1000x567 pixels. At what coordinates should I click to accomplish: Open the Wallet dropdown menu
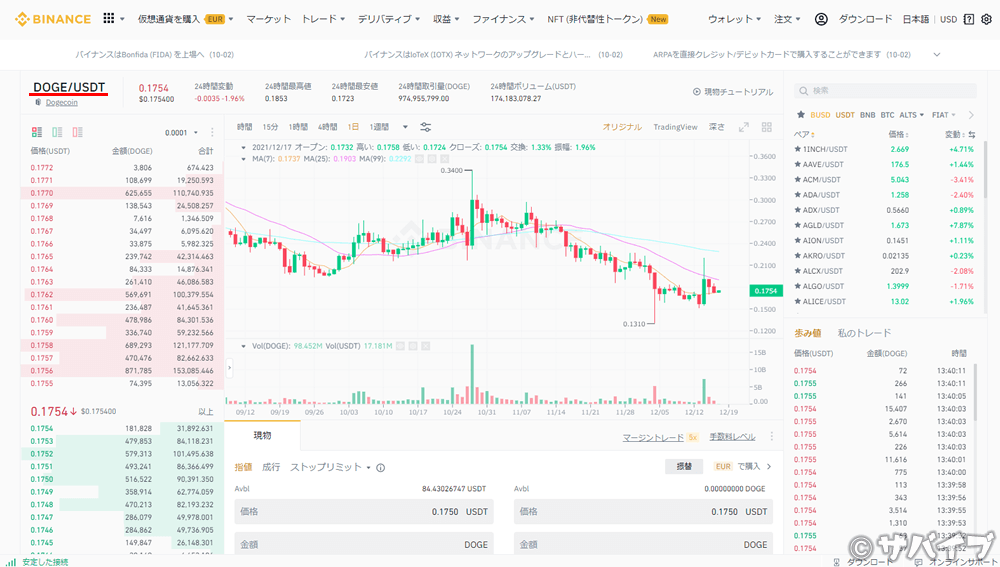(734, 19)
